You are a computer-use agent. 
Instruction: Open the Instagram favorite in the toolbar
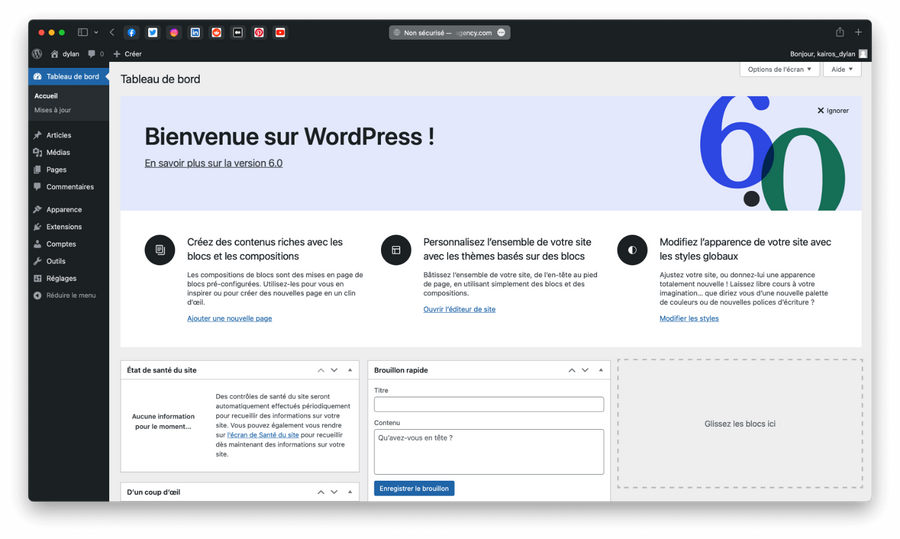pos(174,33)
